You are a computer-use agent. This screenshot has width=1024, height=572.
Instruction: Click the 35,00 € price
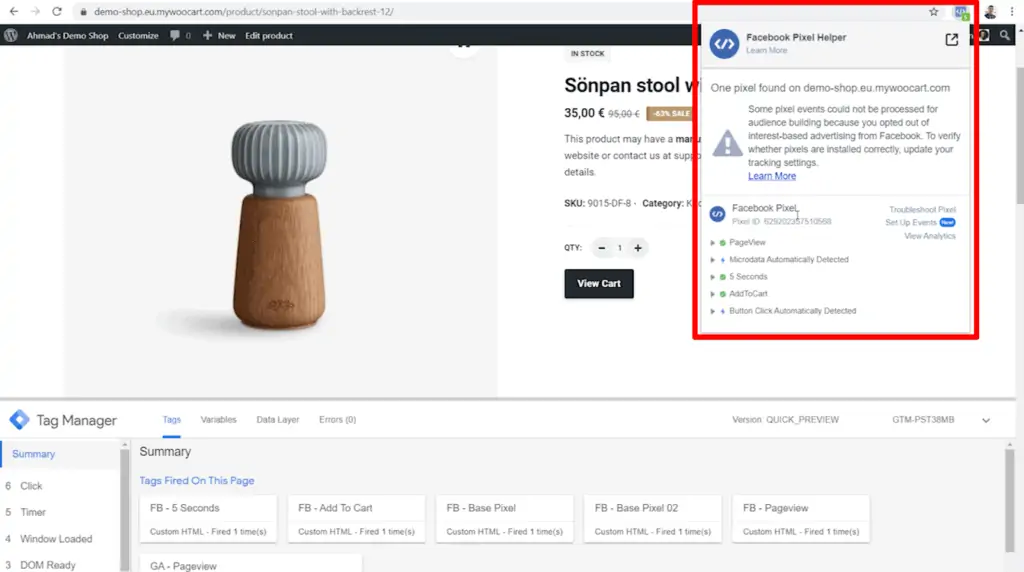click(584, 113)
